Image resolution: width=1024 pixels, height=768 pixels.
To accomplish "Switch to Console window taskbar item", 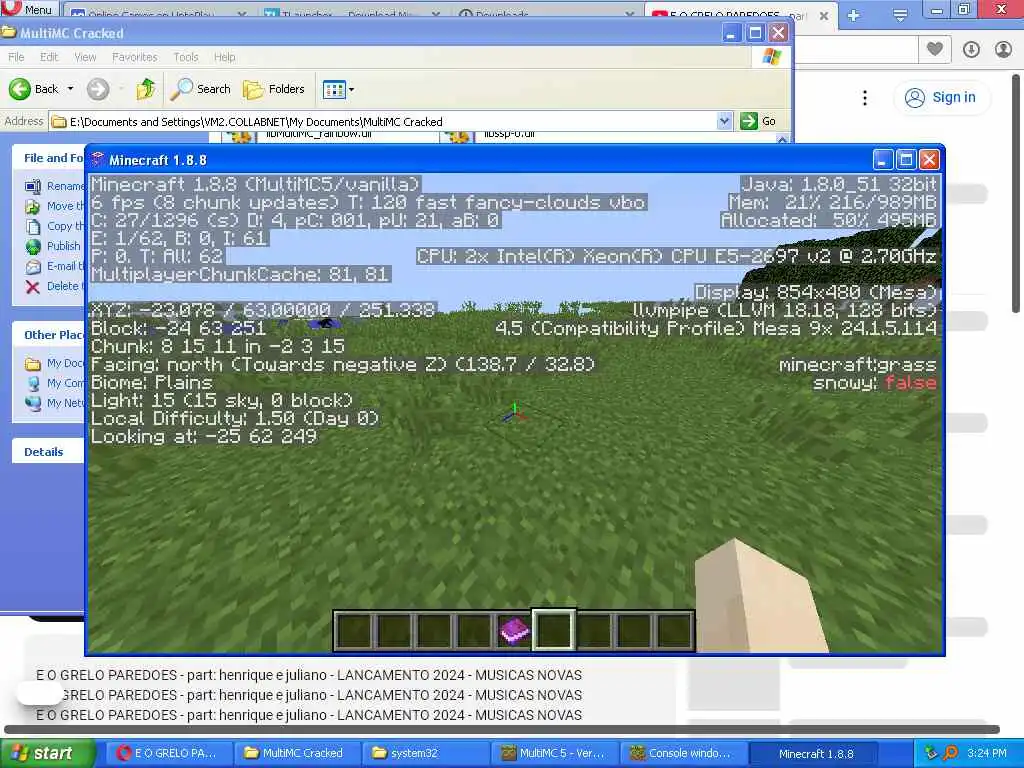I will pos(681,753).
